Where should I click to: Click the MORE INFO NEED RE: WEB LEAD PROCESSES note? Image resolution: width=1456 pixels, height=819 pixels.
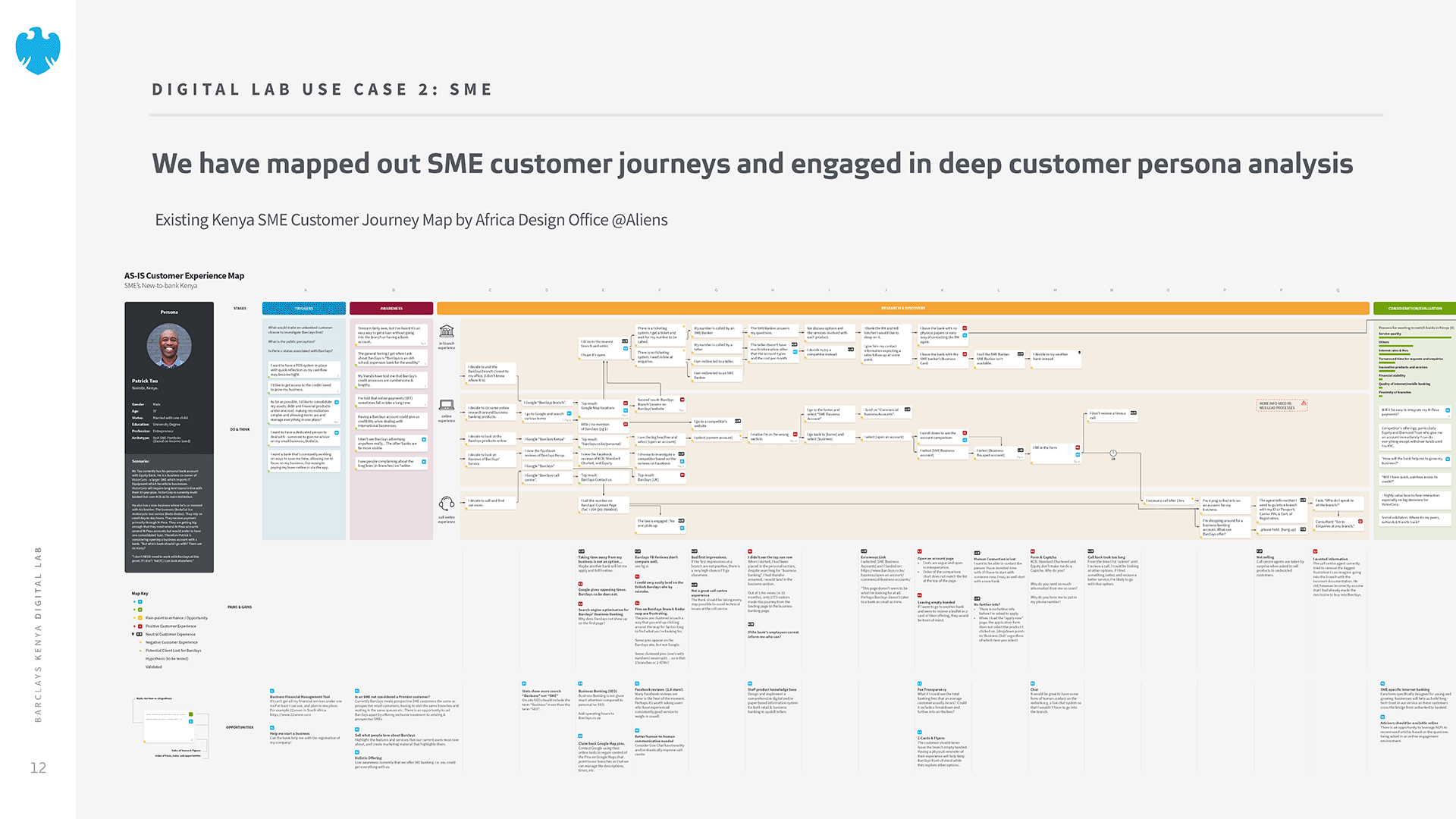coord(1282,406)
